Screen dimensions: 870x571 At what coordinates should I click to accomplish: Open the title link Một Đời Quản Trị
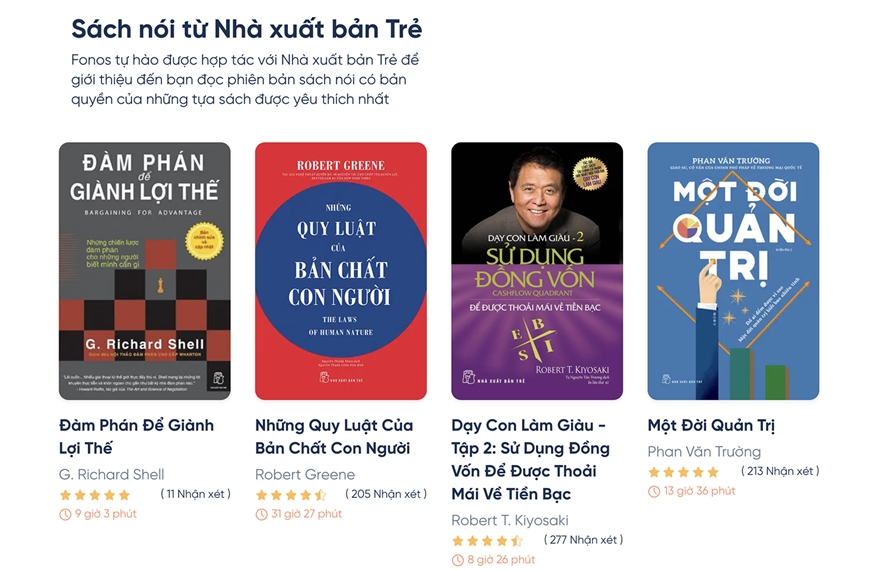(711, 426)
